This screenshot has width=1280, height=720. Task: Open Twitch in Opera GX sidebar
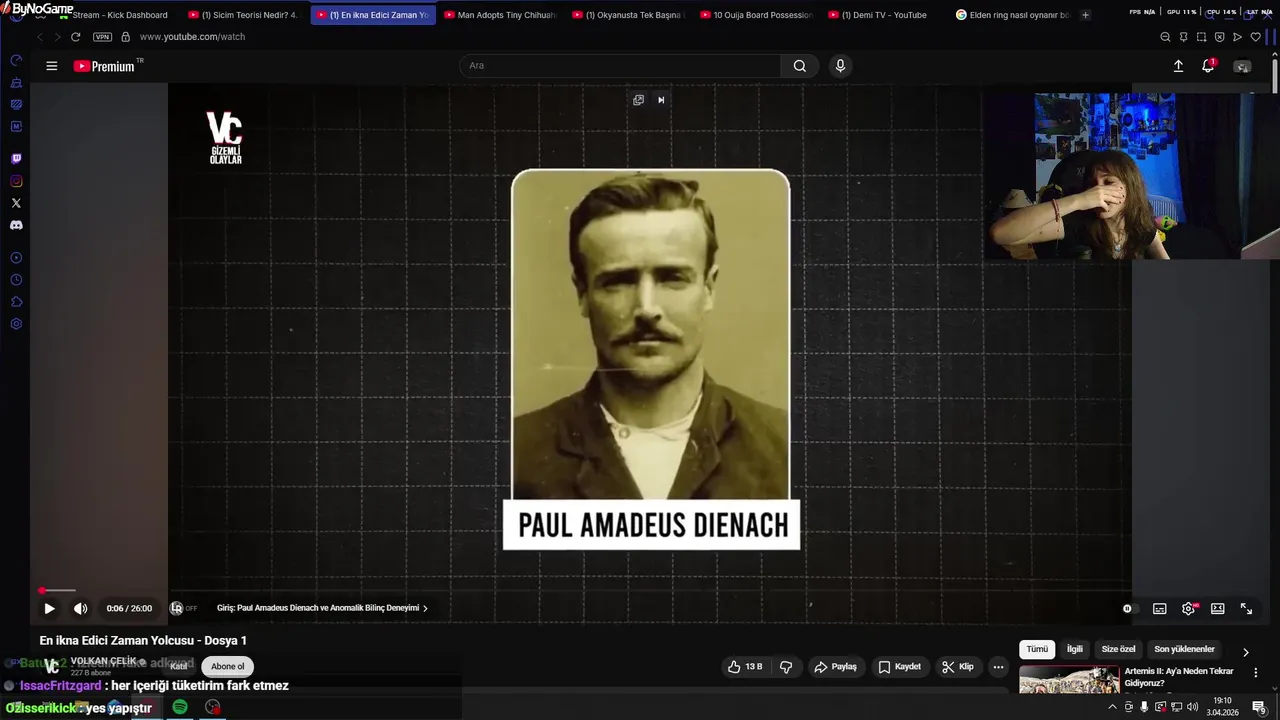click(16, 159)
